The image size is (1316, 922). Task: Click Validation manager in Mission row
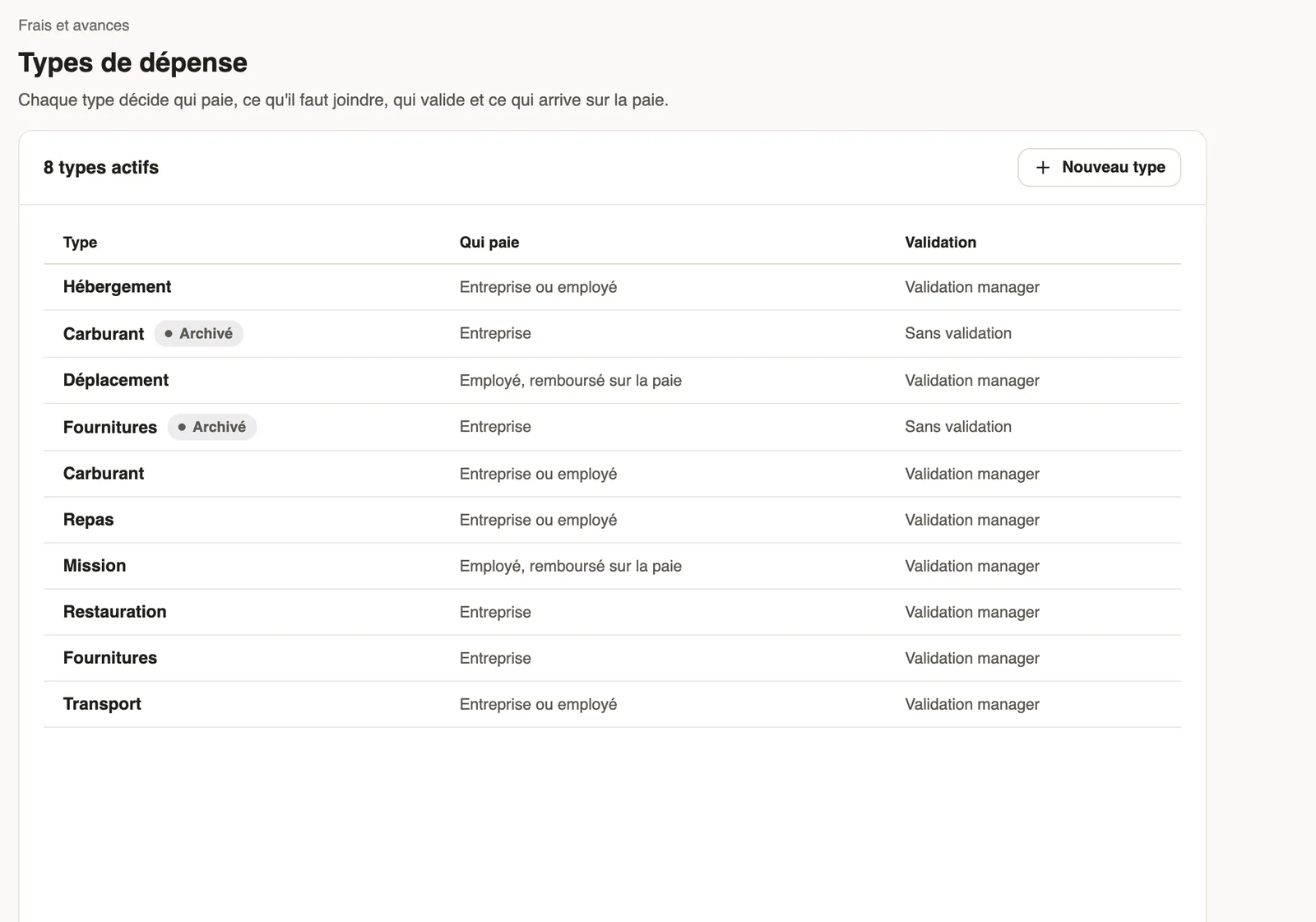(972, 566)
